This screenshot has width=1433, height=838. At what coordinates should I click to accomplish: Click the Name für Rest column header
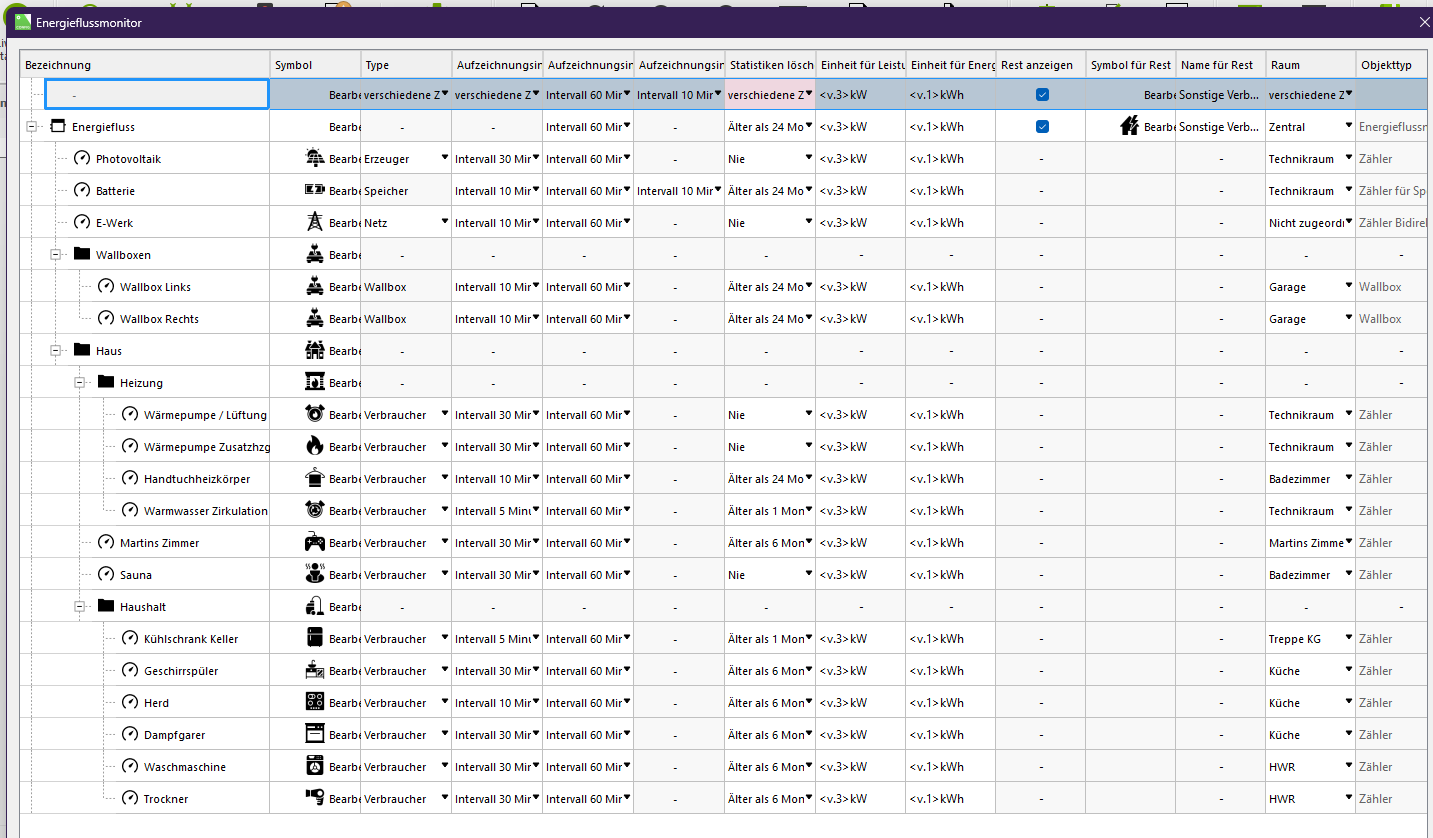pyautogui.click(x=1221, y=65)
